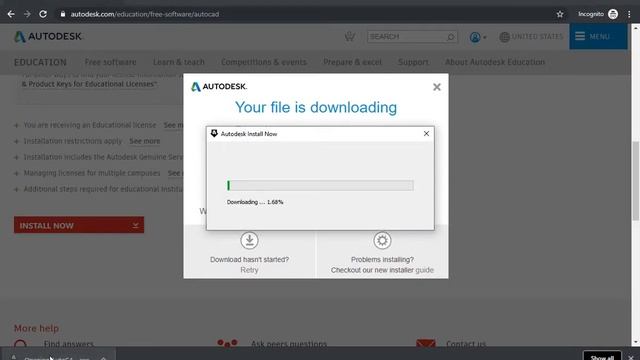Screen dimensions: 640x360
Task: Change region from United States
Action: pyautogui.click(x=531, y=37)
